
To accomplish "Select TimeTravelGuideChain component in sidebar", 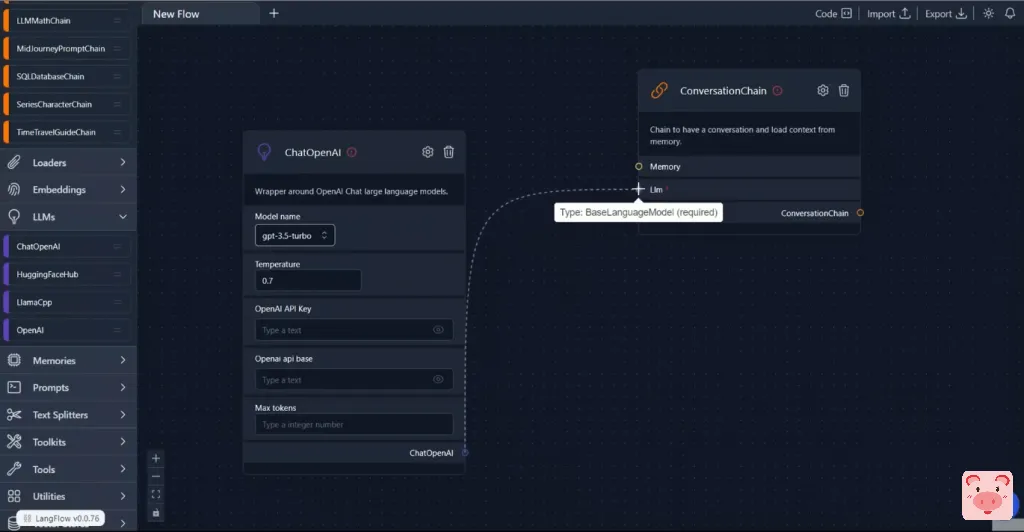I will click(67, 132).
